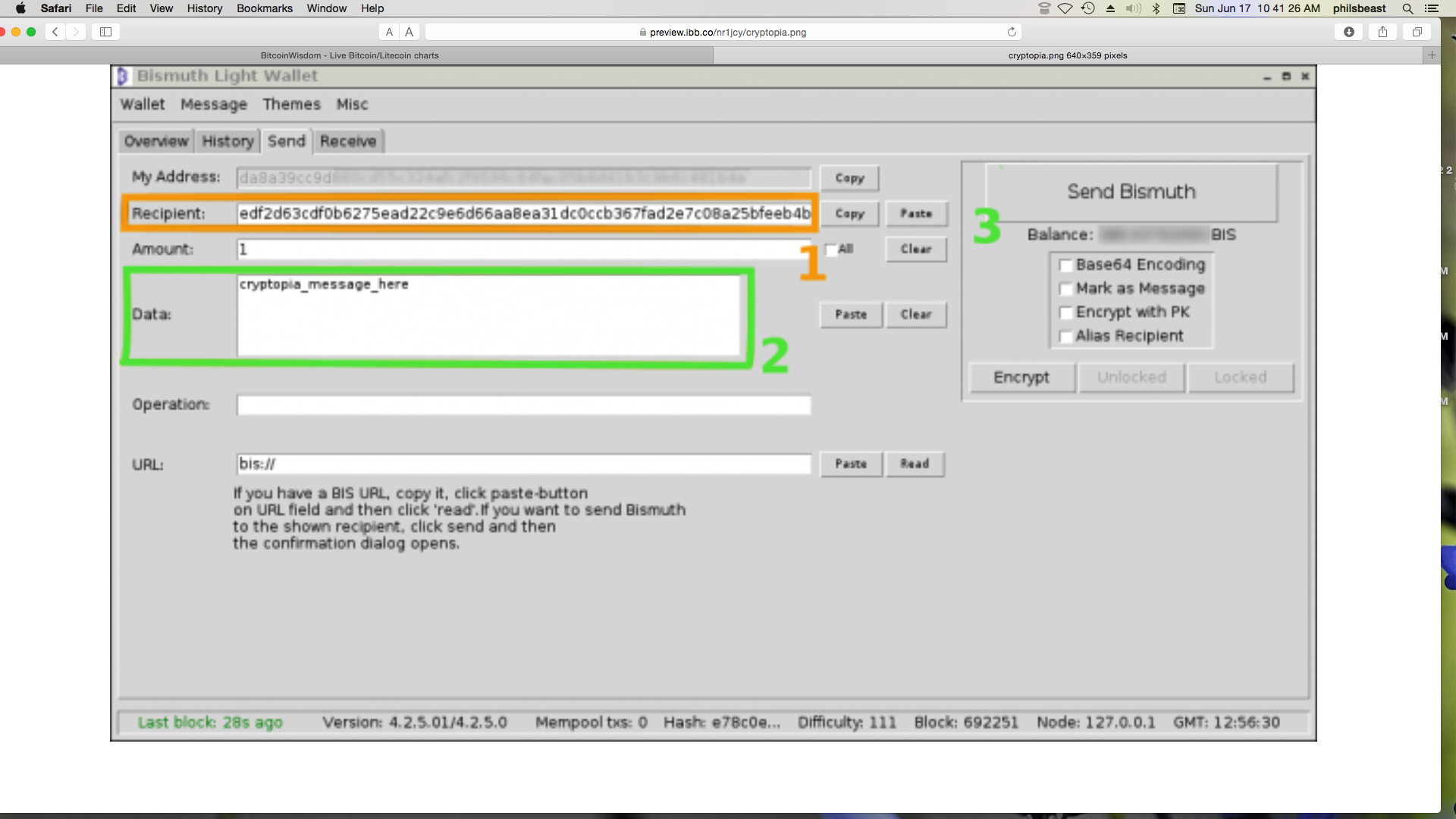This screenshot has width=1456, height=819.
Task: Click the Locked button
Action: (1241, 378)
